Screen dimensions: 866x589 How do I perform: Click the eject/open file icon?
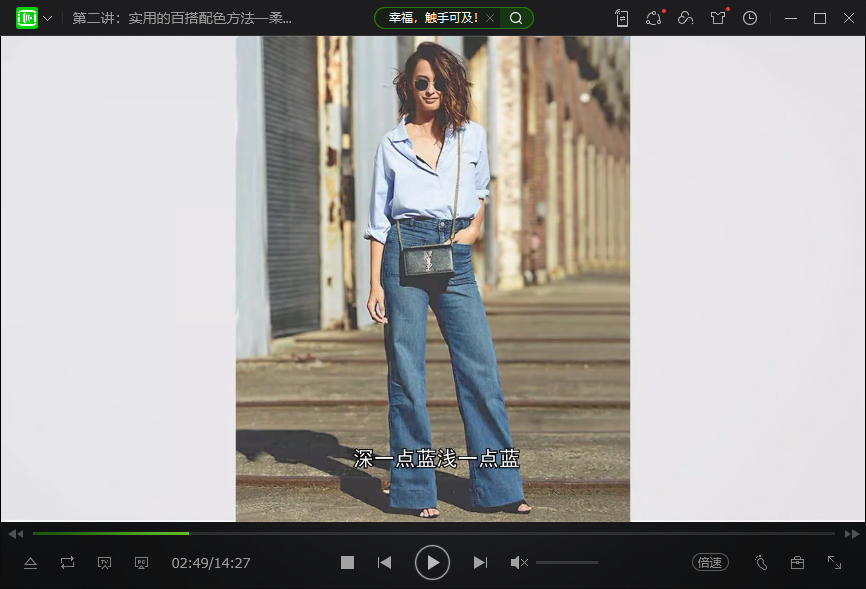point(30,563)
